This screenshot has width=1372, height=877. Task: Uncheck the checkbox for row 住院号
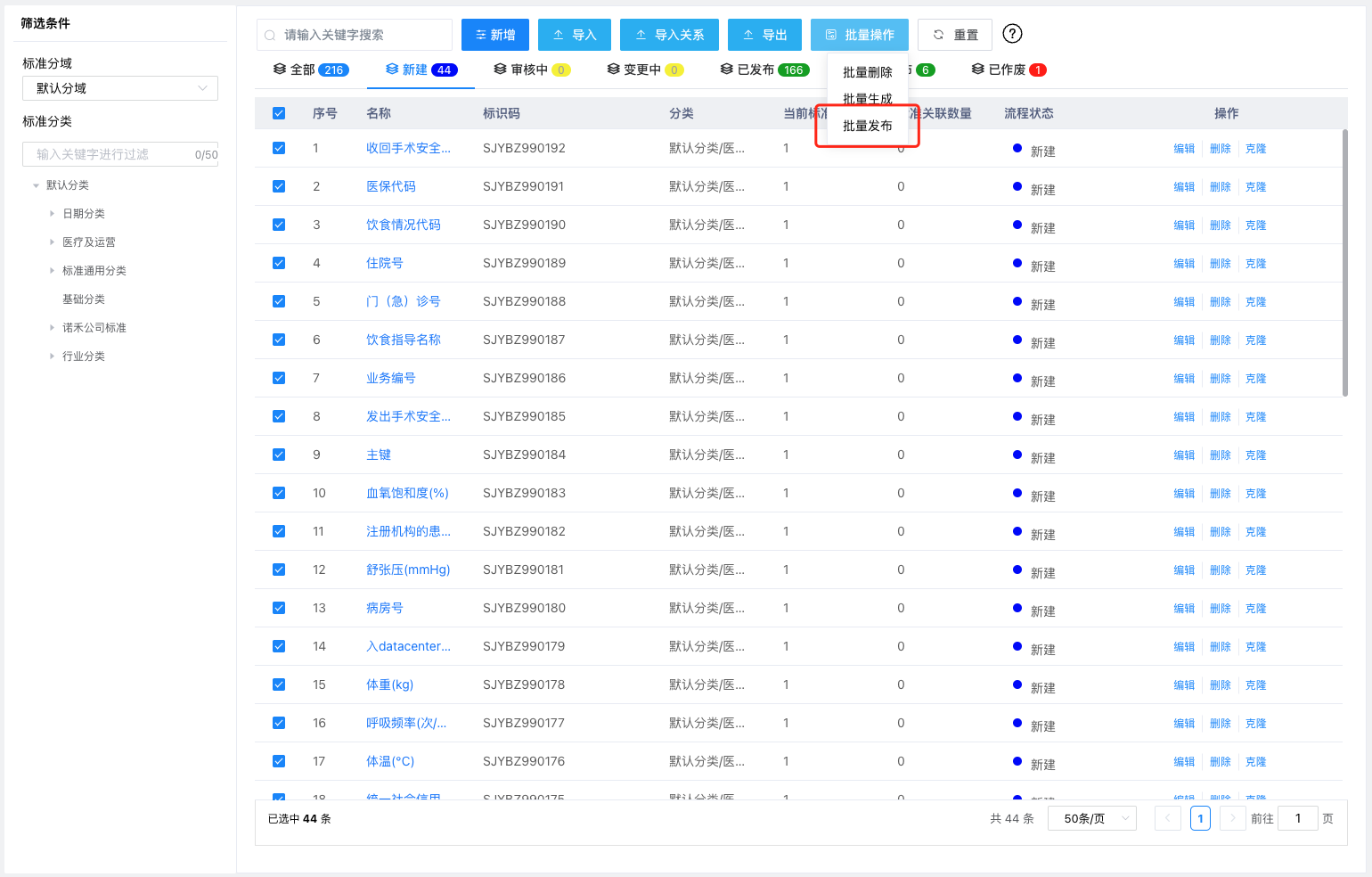[x=279, y=263]
